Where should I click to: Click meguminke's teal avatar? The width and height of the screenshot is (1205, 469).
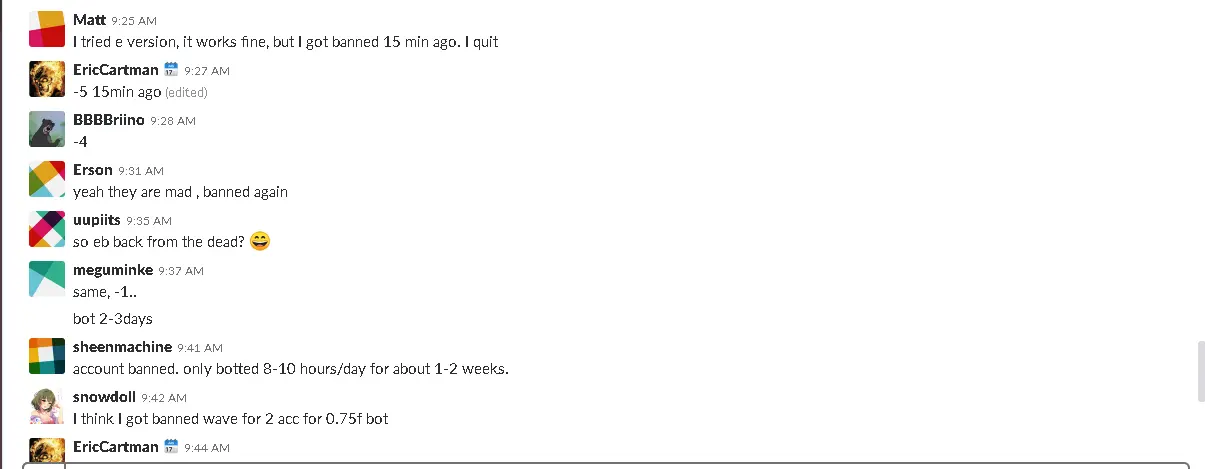point(47,279)
